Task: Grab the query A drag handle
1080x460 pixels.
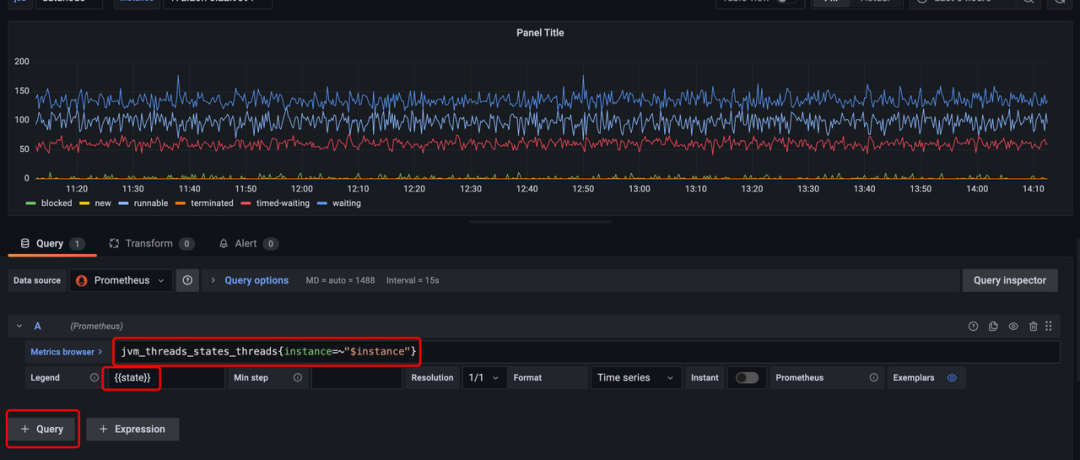Action: click(1049, 326)
